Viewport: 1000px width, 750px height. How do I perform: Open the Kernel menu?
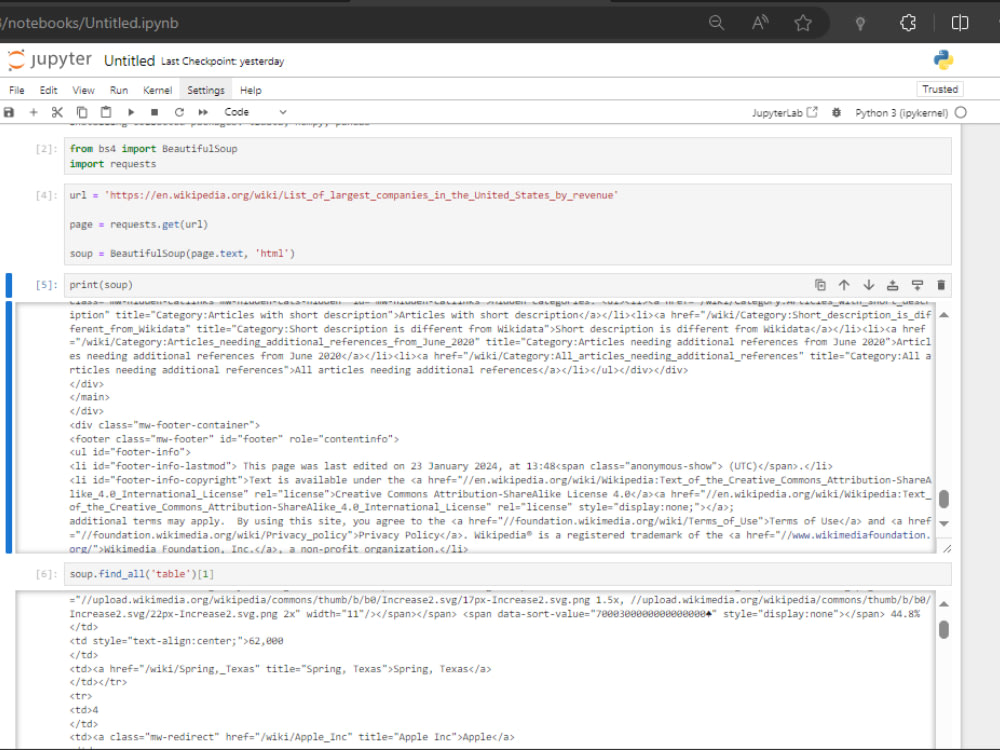157,89
